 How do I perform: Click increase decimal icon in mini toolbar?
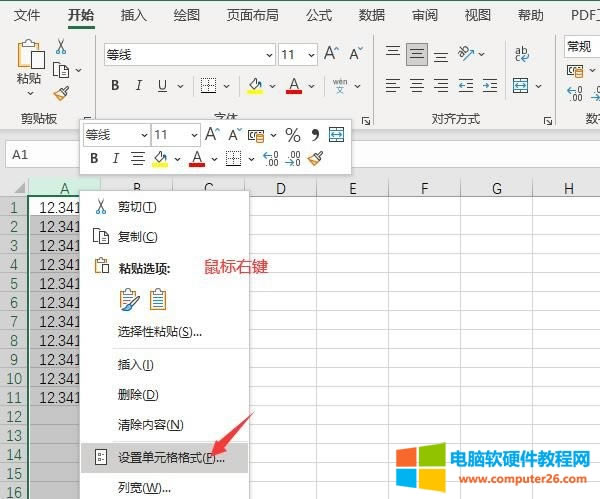[270, 158]
